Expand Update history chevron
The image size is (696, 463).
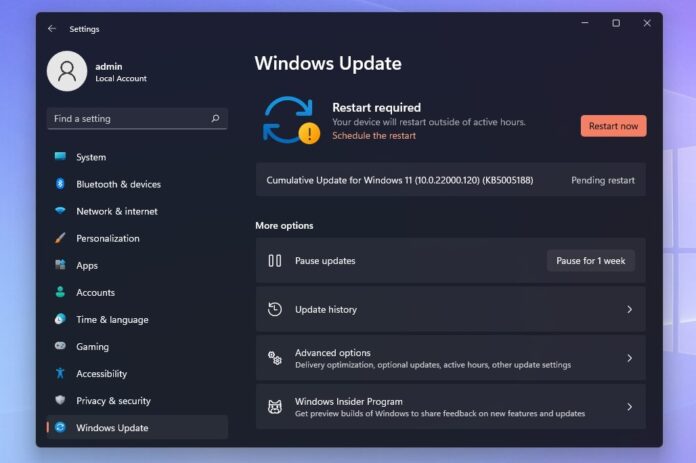(629, 309)
